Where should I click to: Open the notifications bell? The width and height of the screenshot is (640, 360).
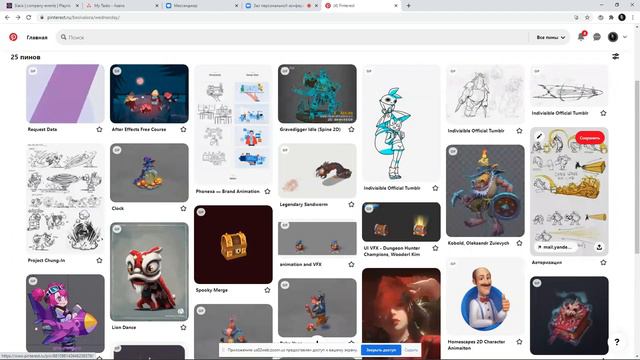(581, 37)
